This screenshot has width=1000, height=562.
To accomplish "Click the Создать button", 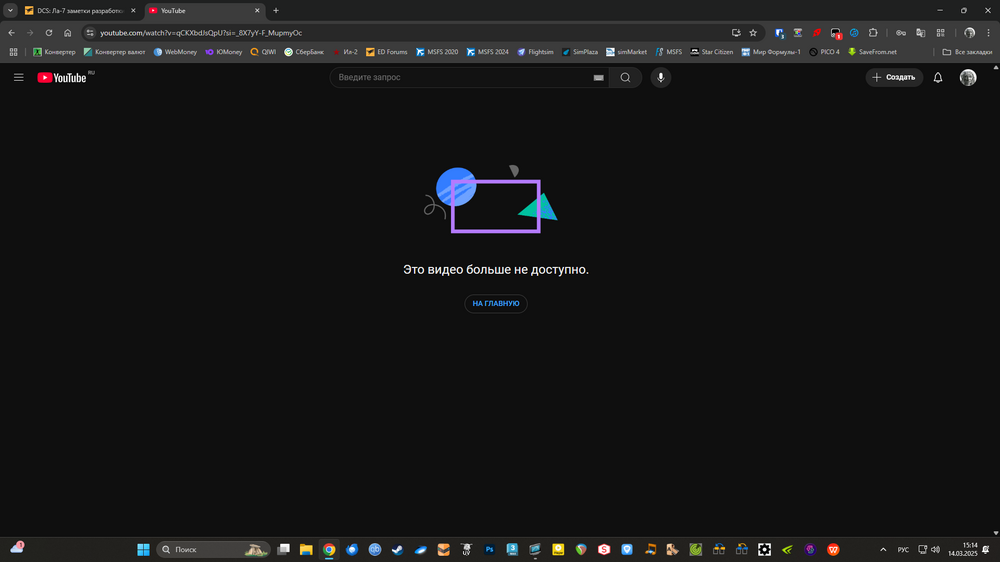I will (893, 77).
